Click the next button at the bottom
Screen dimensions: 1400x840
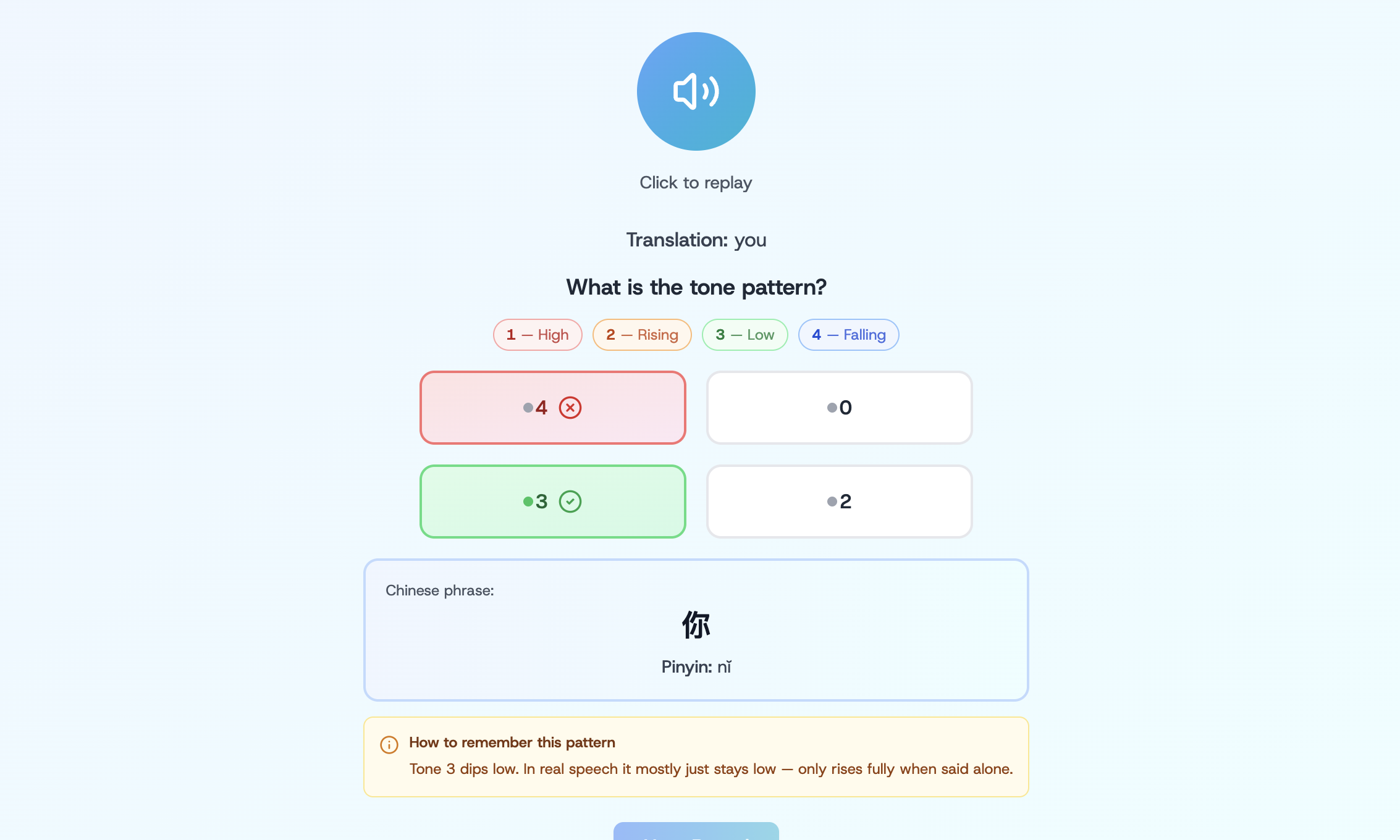[696, 831]
